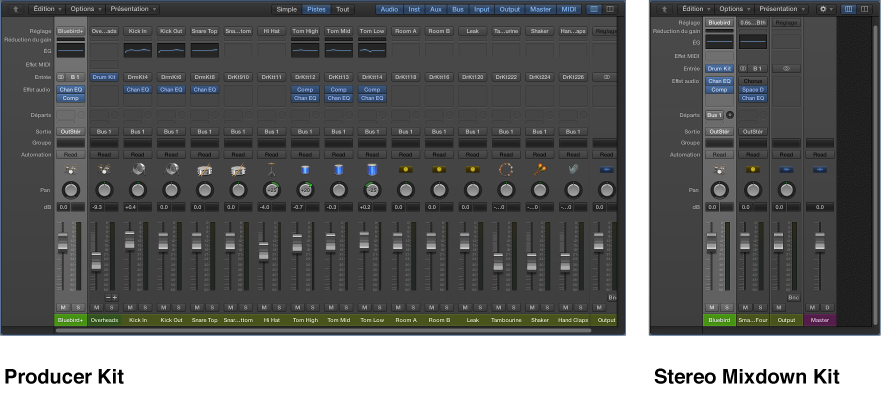
Task: Click the EQ thumbnail on Kick In channel
Action: [138, 50]
